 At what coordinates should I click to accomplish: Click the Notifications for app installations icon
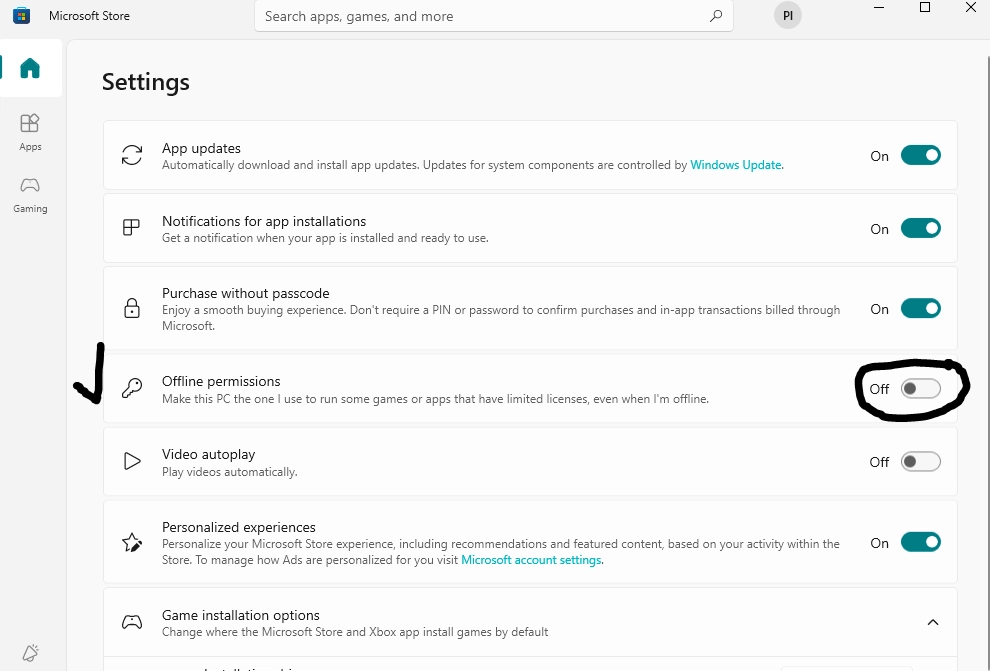point(131,228)
